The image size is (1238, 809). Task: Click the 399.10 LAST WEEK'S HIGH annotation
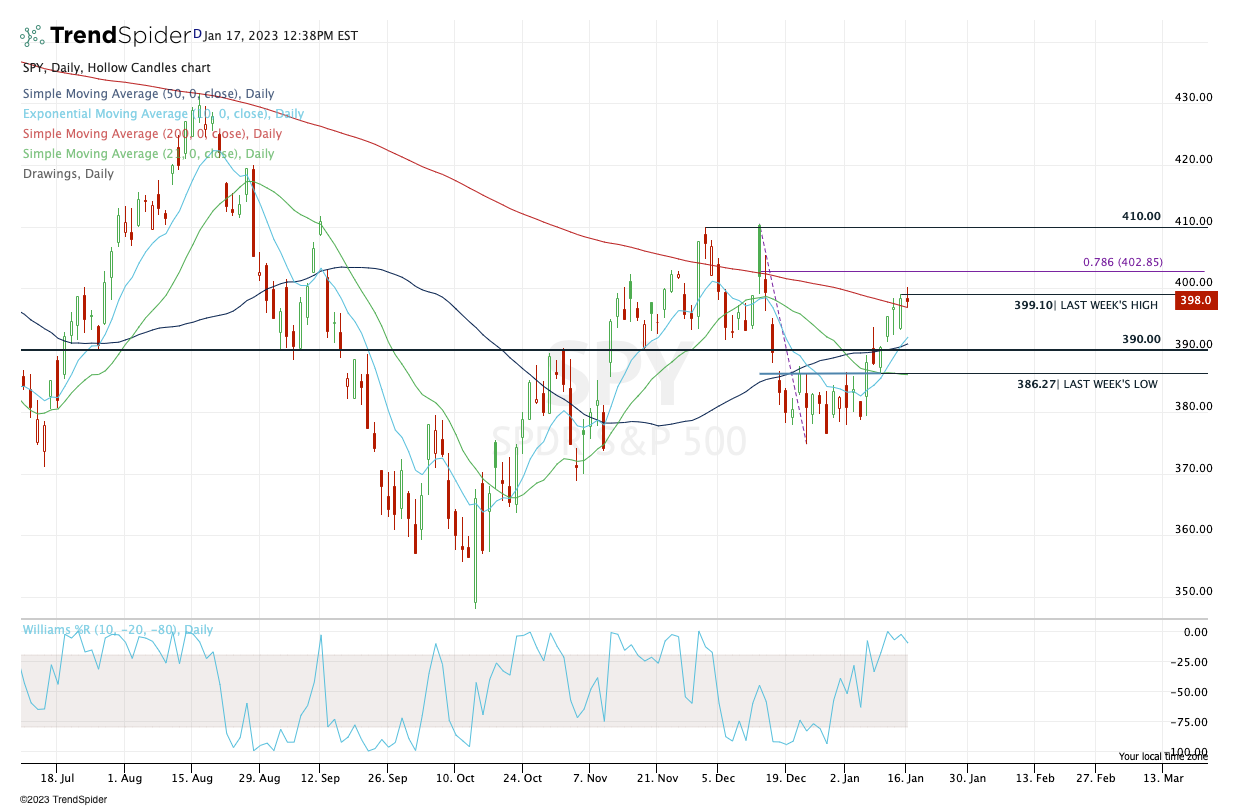[x=1086, y=305]
